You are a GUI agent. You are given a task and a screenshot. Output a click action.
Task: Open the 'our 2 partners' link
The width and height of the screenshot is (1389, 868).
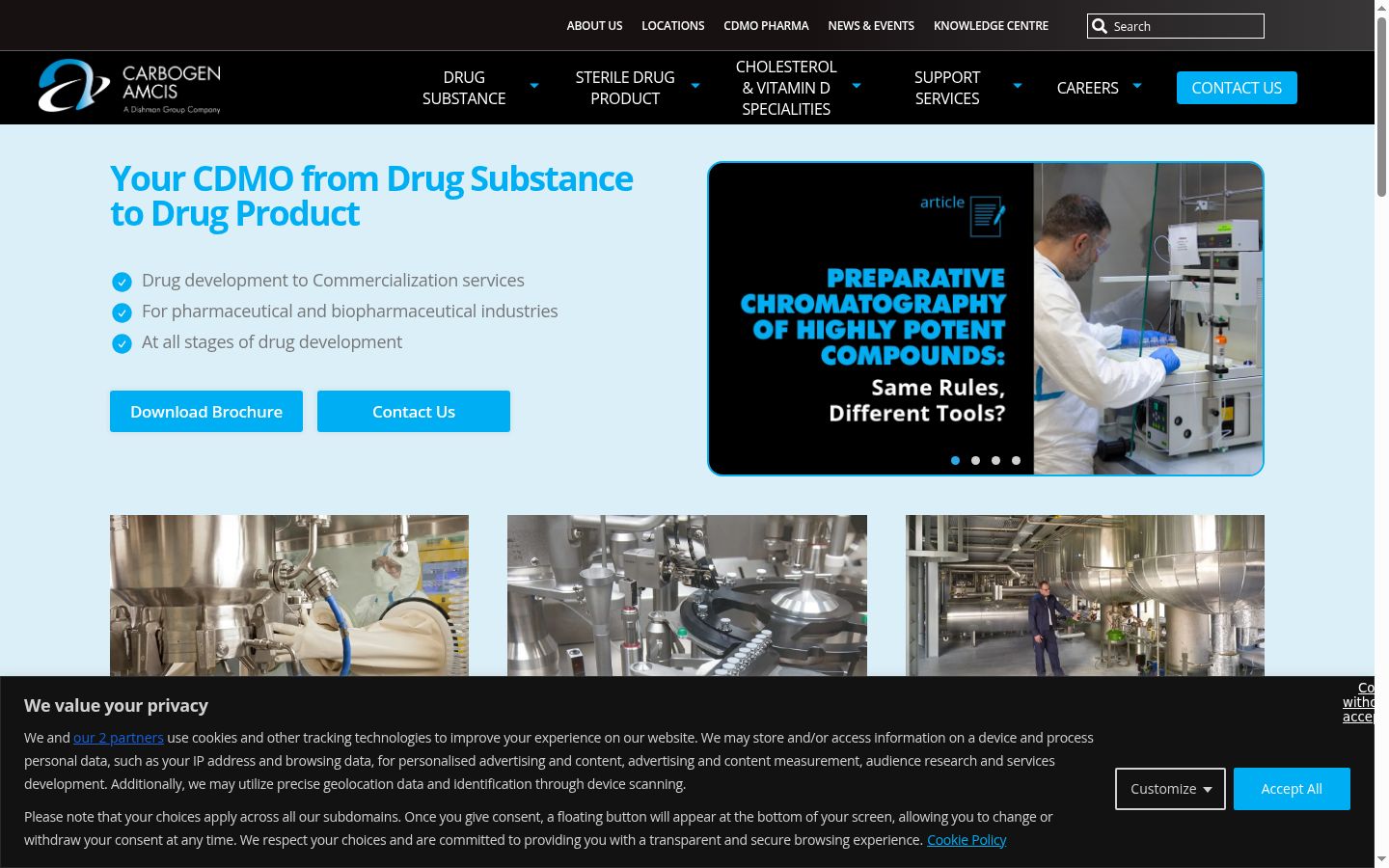click(119, 738)
